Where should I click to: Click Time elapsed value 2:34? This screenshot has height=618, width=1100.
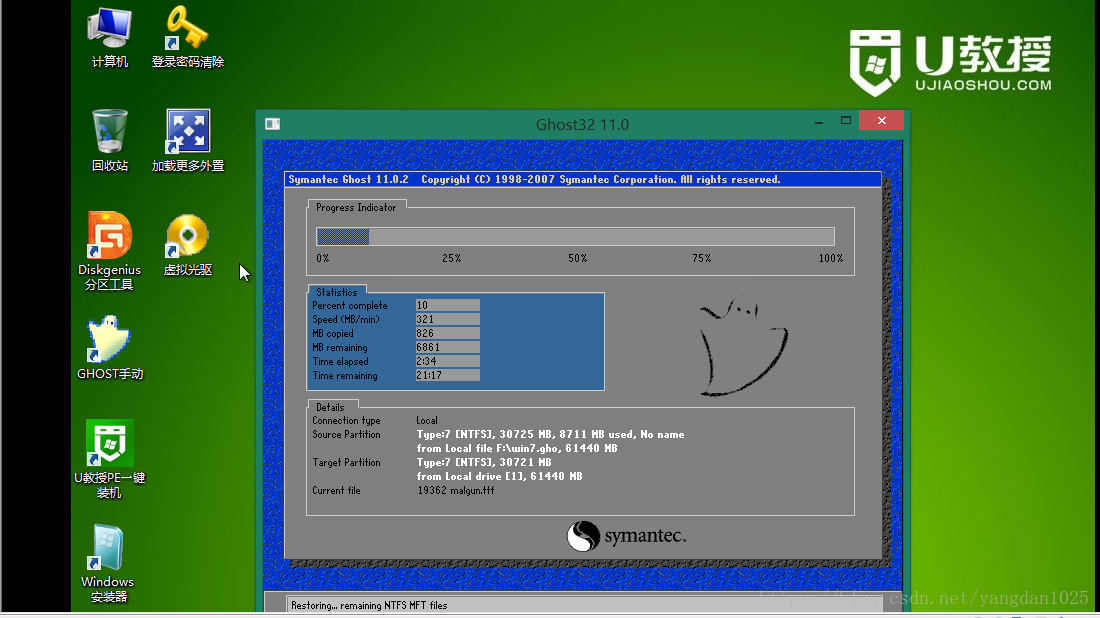pyautogui.click(x=448, y=361)
